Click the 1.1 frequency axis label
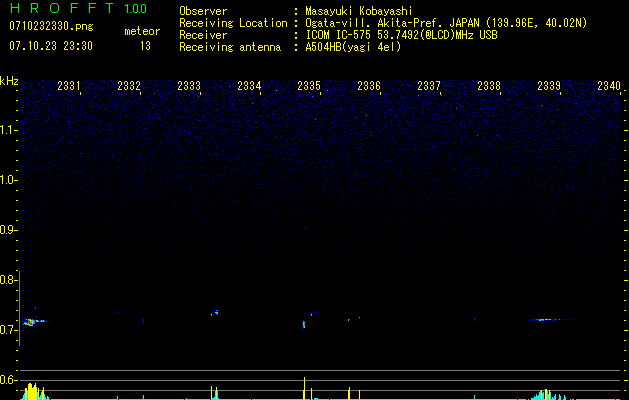 (8, 130)
